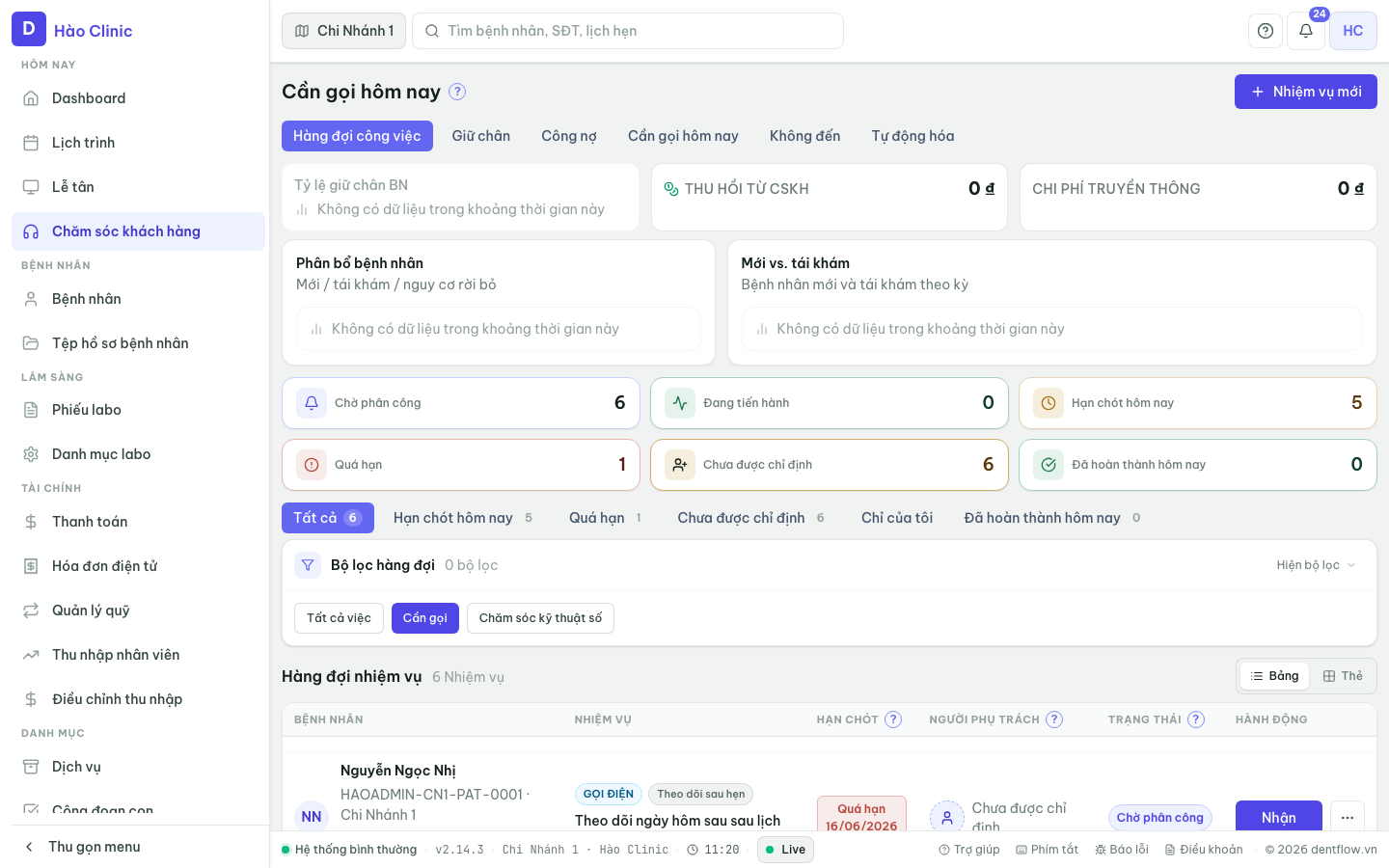Select Đã hoàn thành hôm nay queue tab

click(1052, 518)
